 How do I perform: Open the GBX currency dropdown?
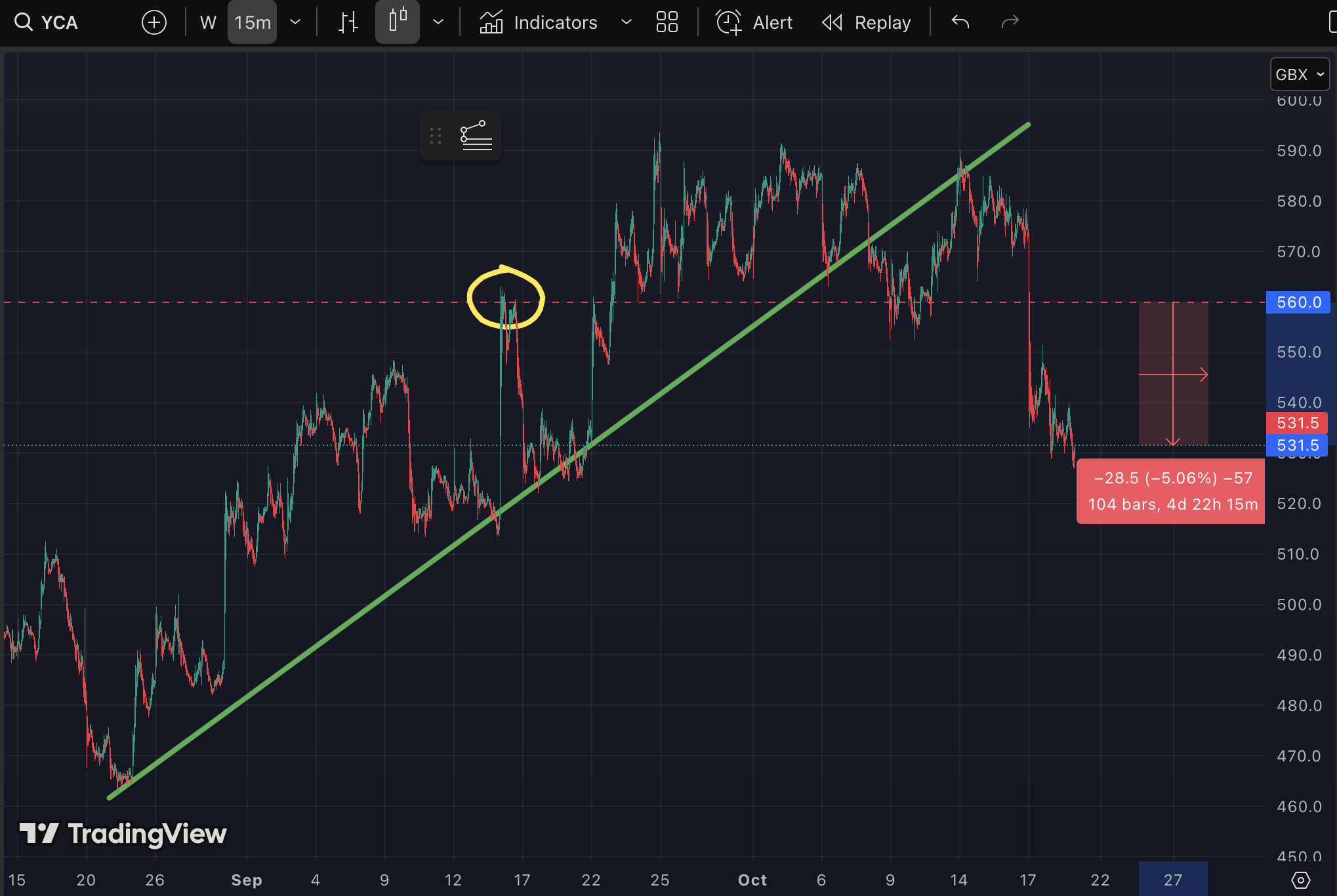[1300, 74]
